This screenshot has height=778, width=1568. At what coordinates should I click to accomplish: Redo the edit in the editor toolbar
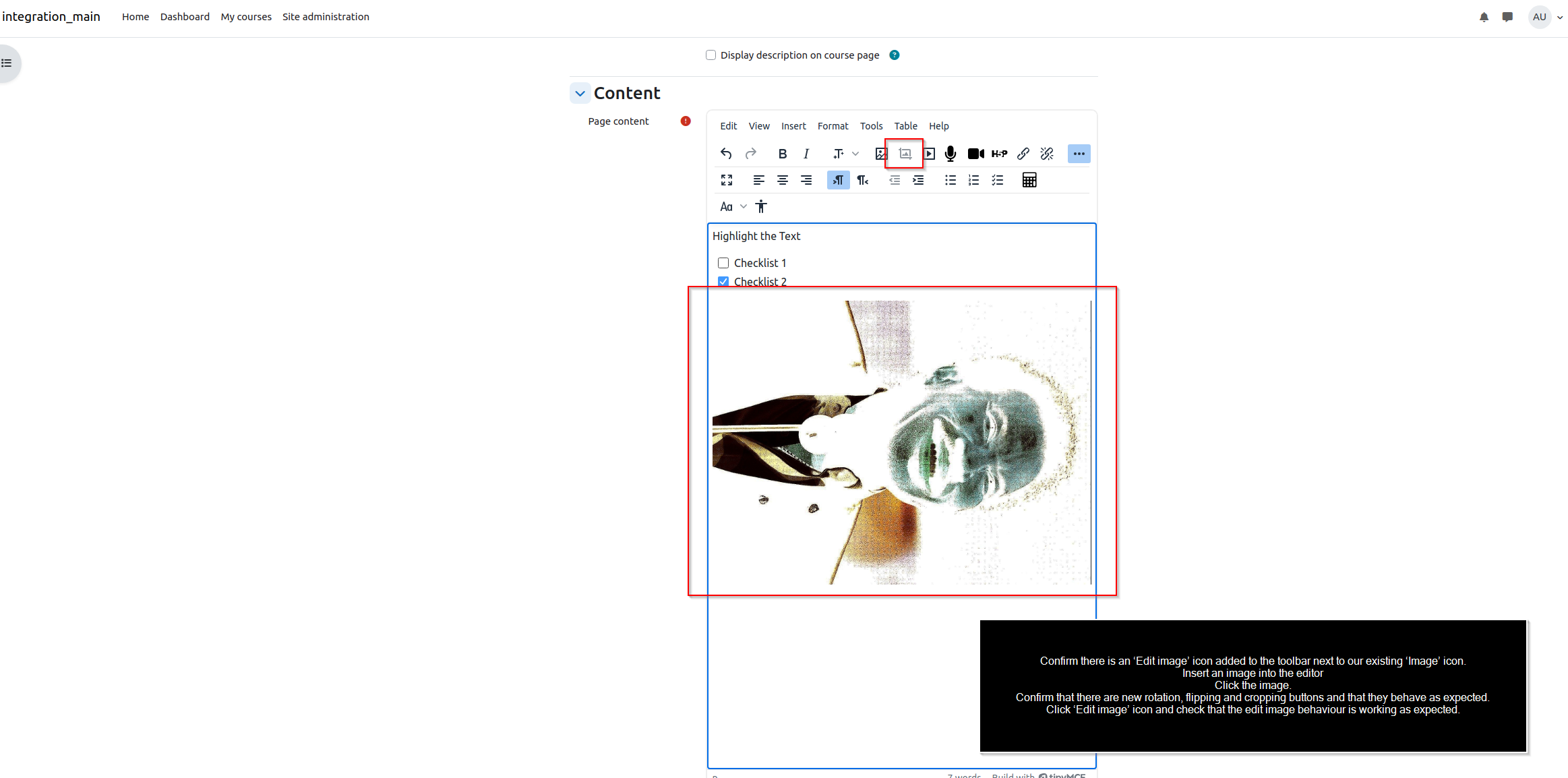click(x=750, y=154)
